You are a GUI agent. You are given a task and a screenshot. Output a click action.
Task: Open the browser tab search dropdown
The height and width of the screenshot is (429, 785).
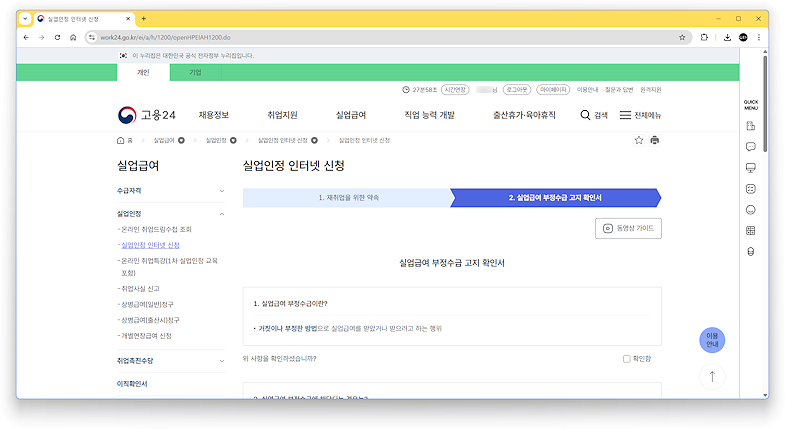[25, 19]
